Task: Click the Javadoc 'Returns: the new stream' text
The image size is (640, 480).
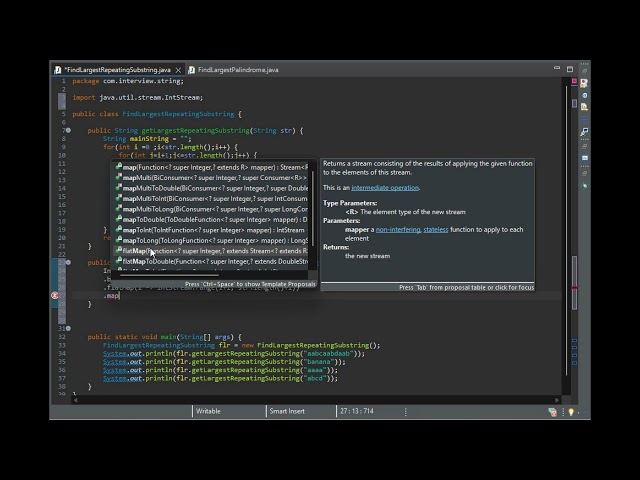Action: tap(357, 251)
